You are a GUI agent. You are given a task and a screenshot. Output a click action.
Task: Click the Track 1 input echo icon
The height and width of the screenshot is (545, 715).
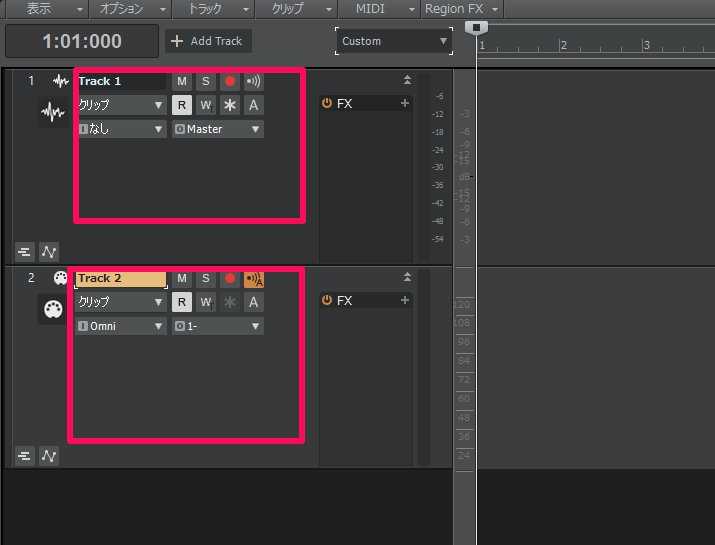(x=254, y=81)
